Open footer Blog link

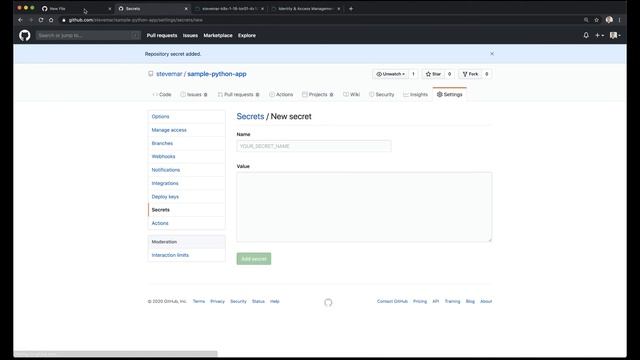pyautogui.click(x=470, y=301)
